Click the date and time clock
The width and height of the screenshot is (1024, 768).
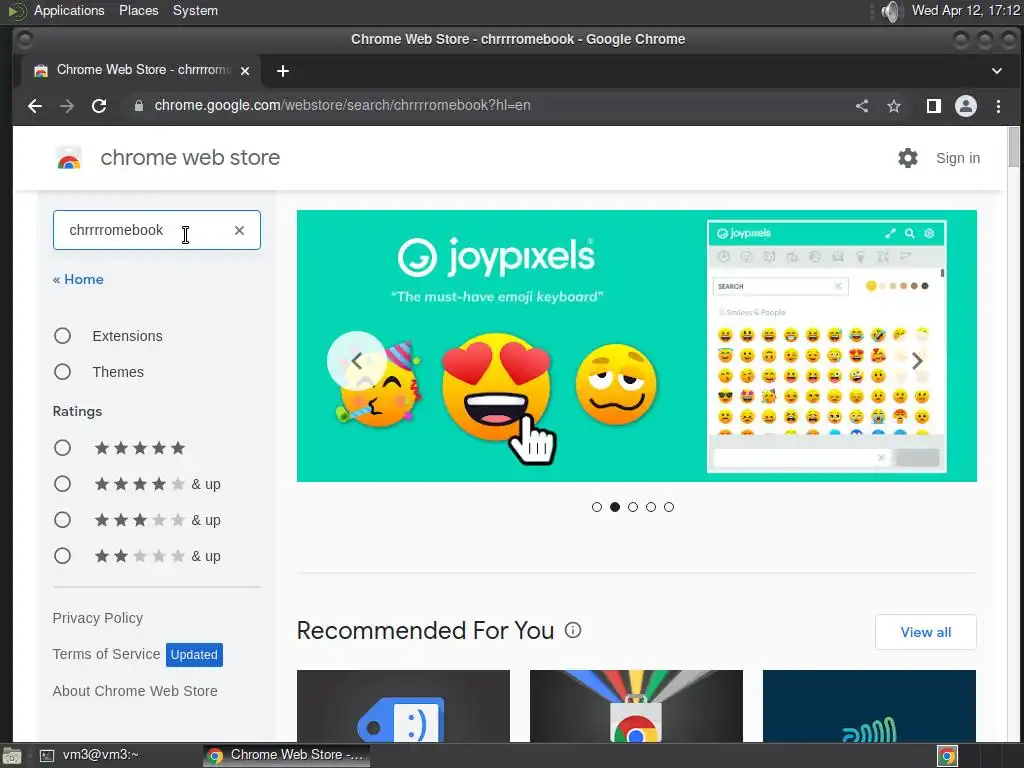pos(965,11)
